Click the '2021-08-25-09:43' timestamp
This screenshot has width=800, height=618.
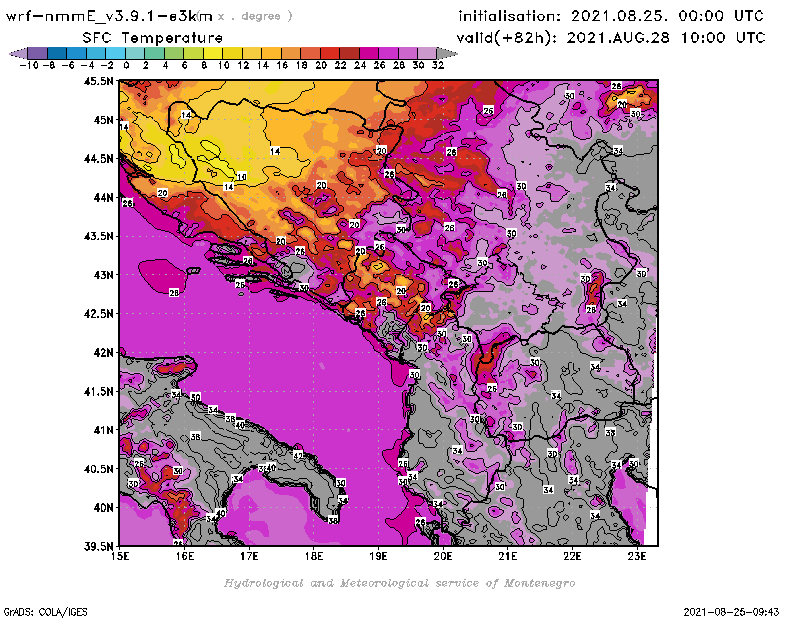pos(731,611)
